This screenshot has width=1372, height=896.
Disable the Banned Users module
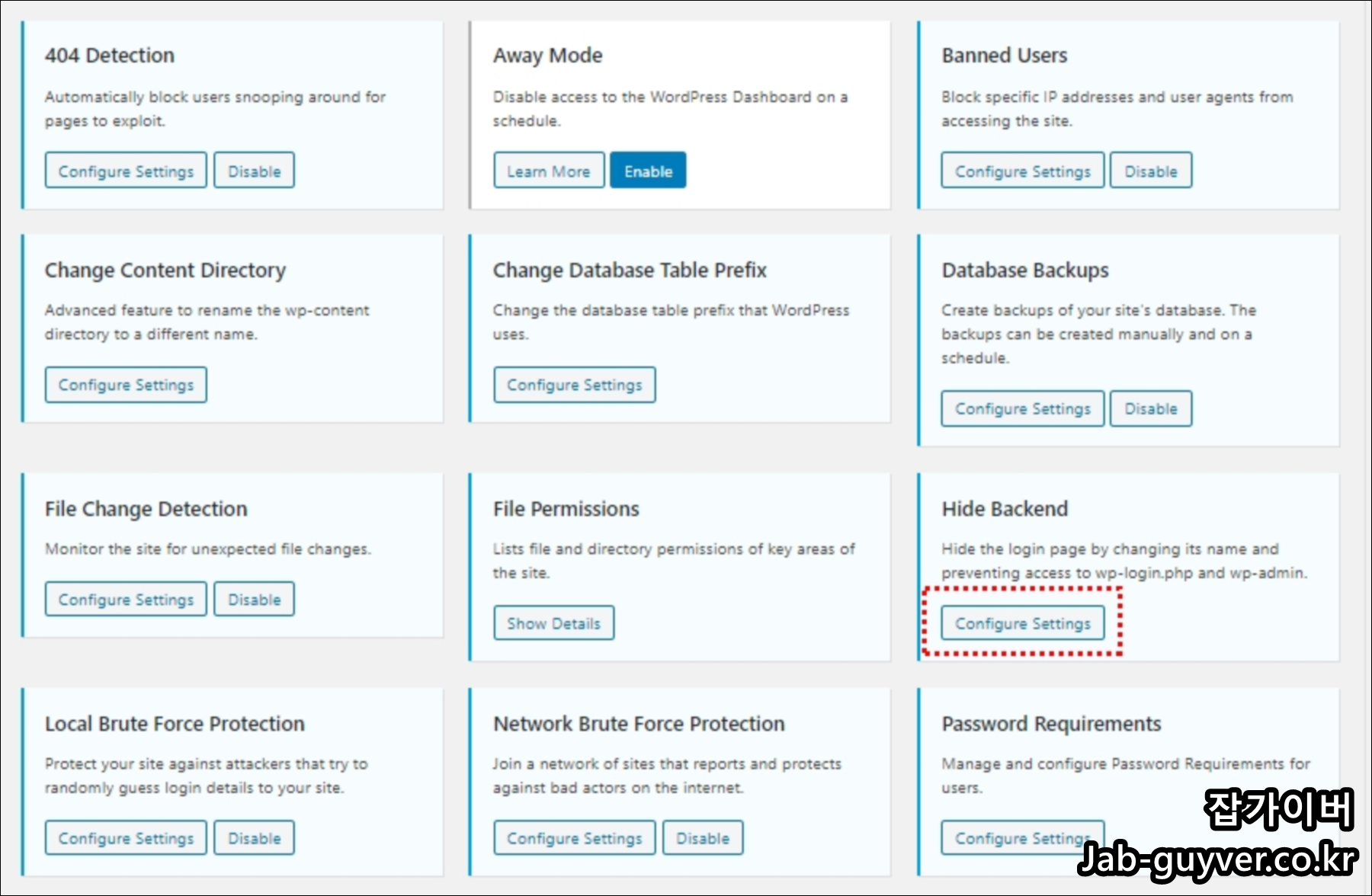[1151, 171]
